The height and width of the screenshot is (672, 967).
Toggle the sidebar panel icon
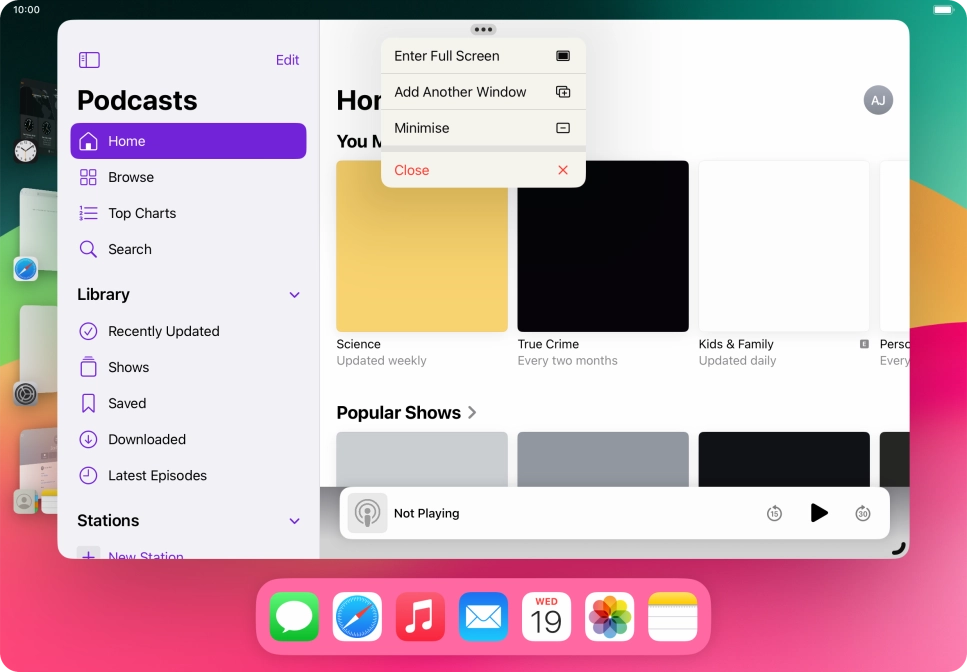tap(89, 60)
